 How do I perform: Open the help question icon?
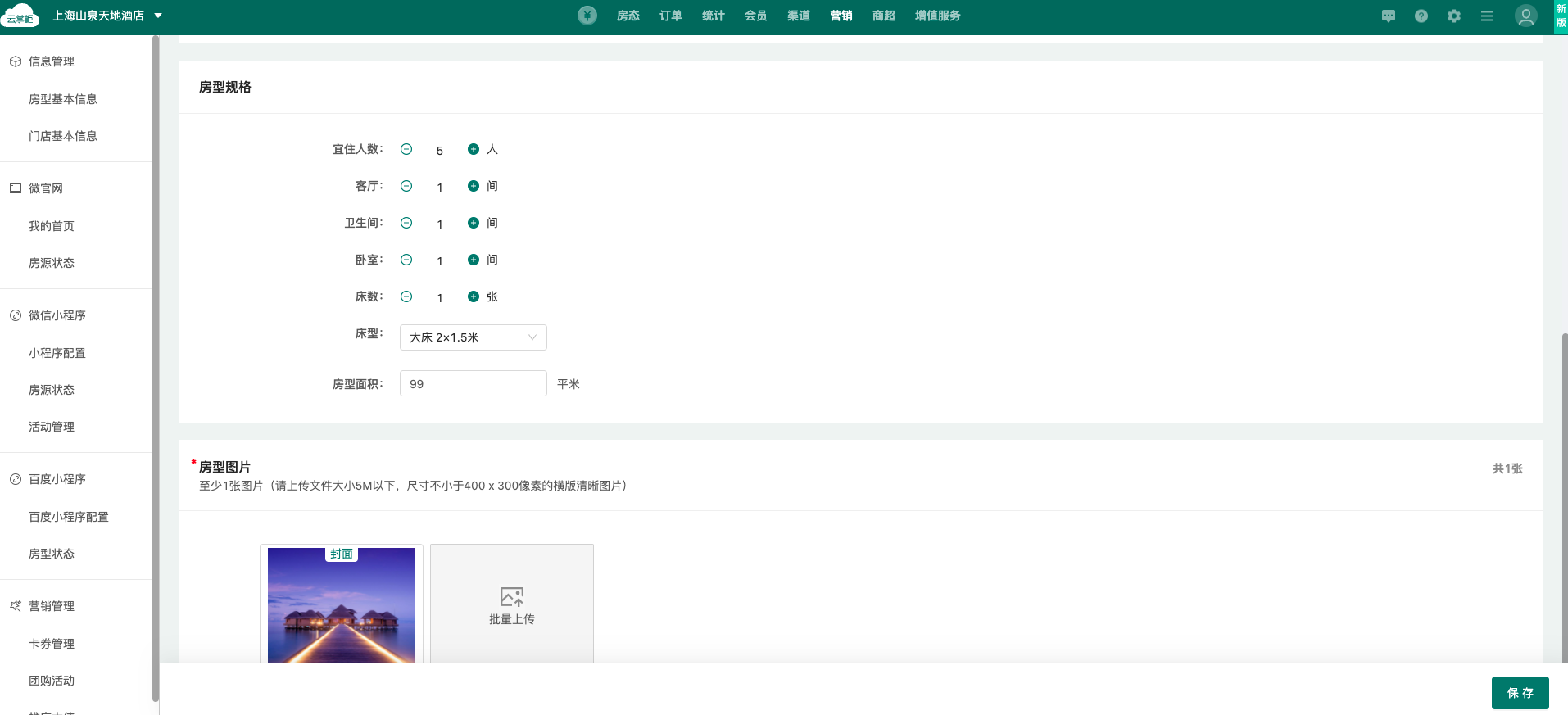click(x=1421, y=16)
